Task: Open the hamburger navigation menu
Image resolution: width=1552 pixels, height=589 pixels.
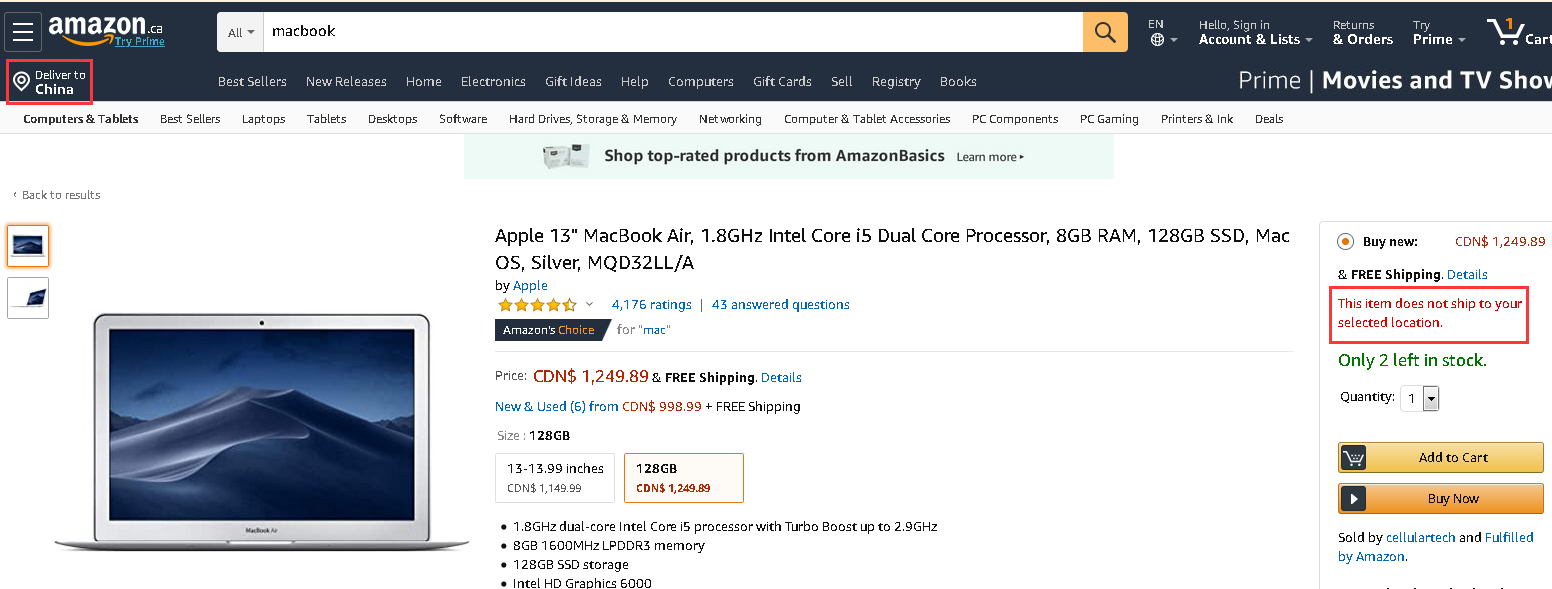Action: 22,32
